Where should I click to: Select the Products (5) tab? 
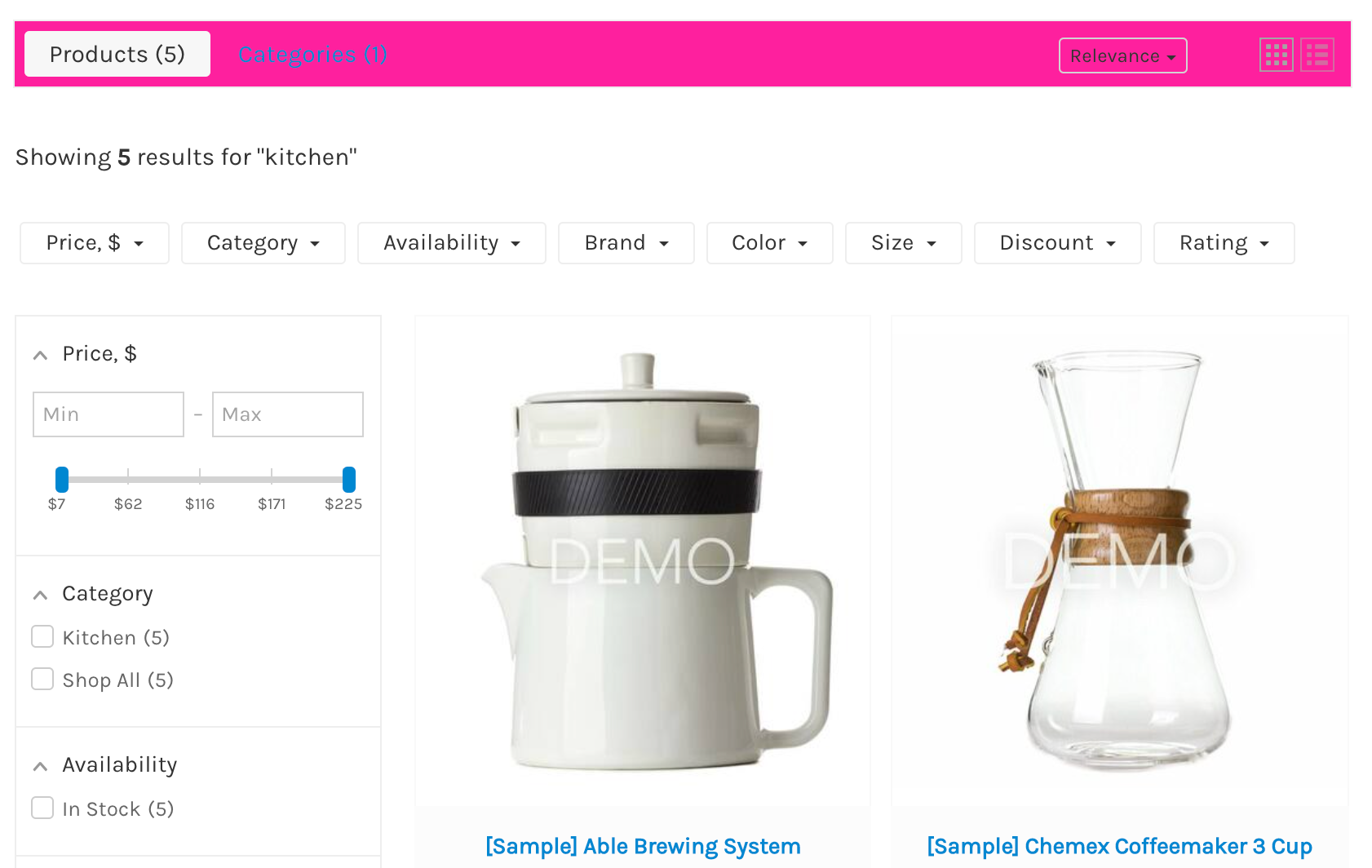(x=117, y=54)
